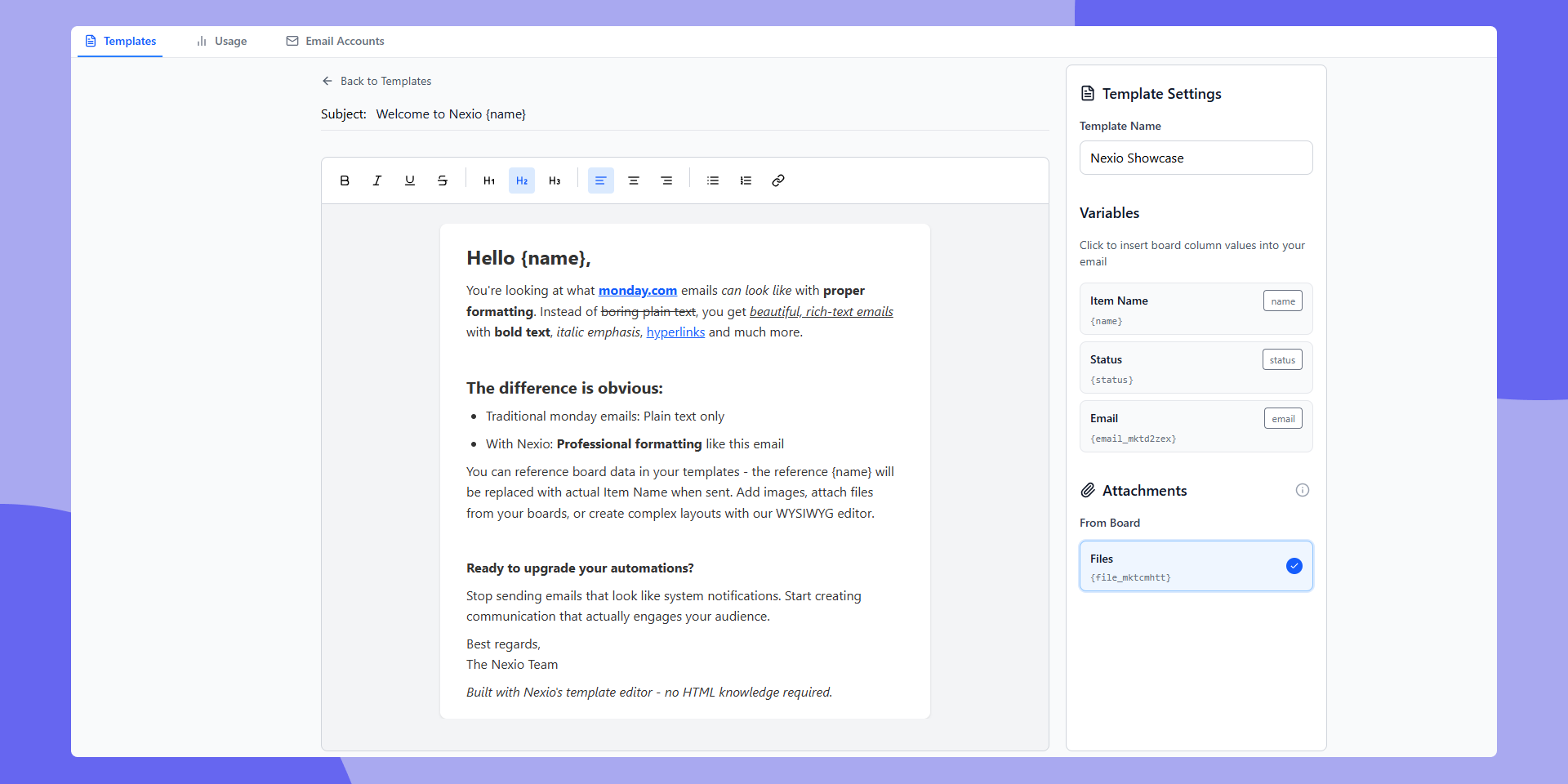Click the Attachments paperclip icon

1088,490
